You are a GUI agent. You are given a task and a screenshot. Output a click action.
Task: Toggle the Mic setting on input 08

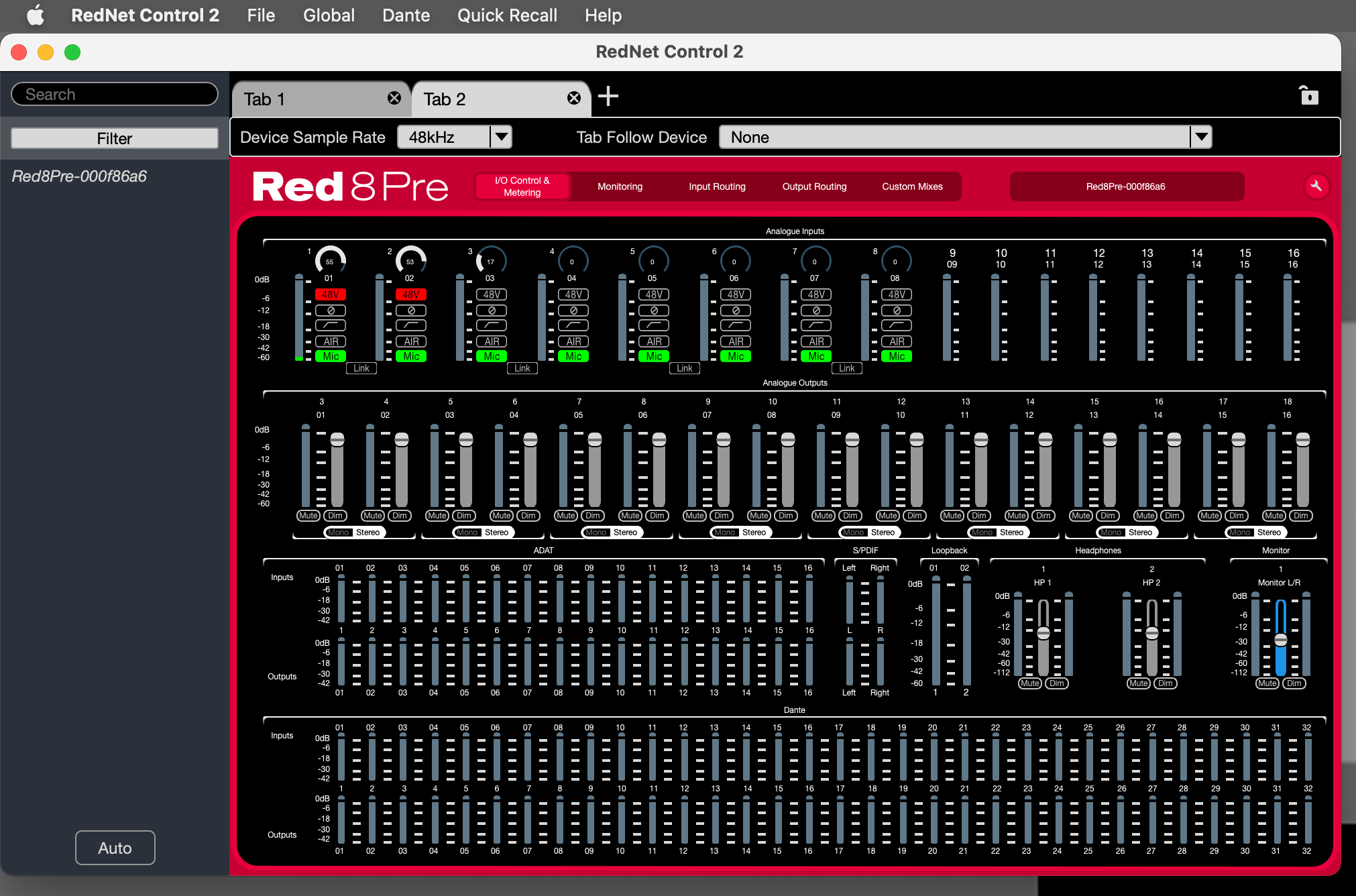point(897,356)
